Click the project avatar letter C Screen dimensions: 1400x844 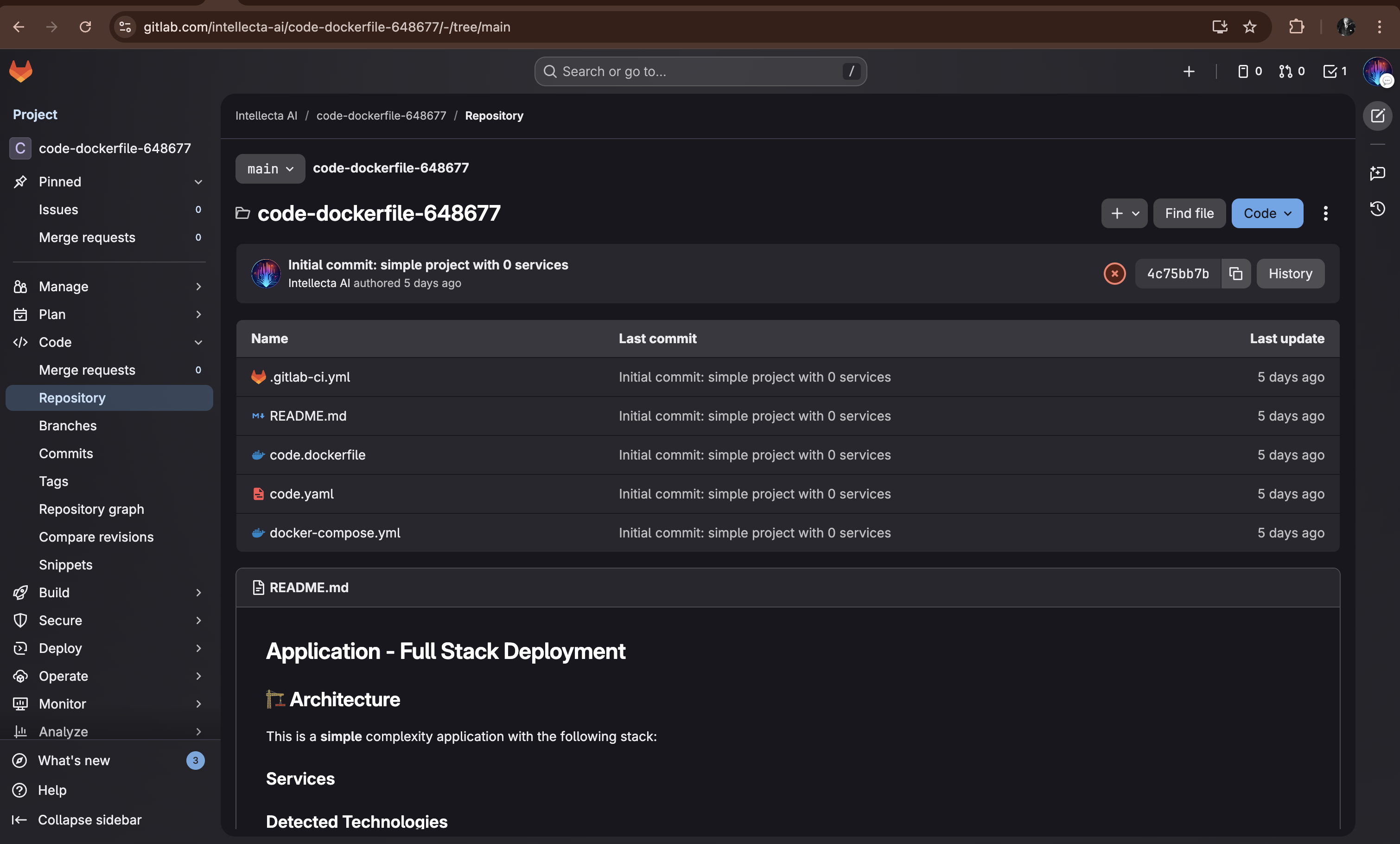tap(20, 148)
